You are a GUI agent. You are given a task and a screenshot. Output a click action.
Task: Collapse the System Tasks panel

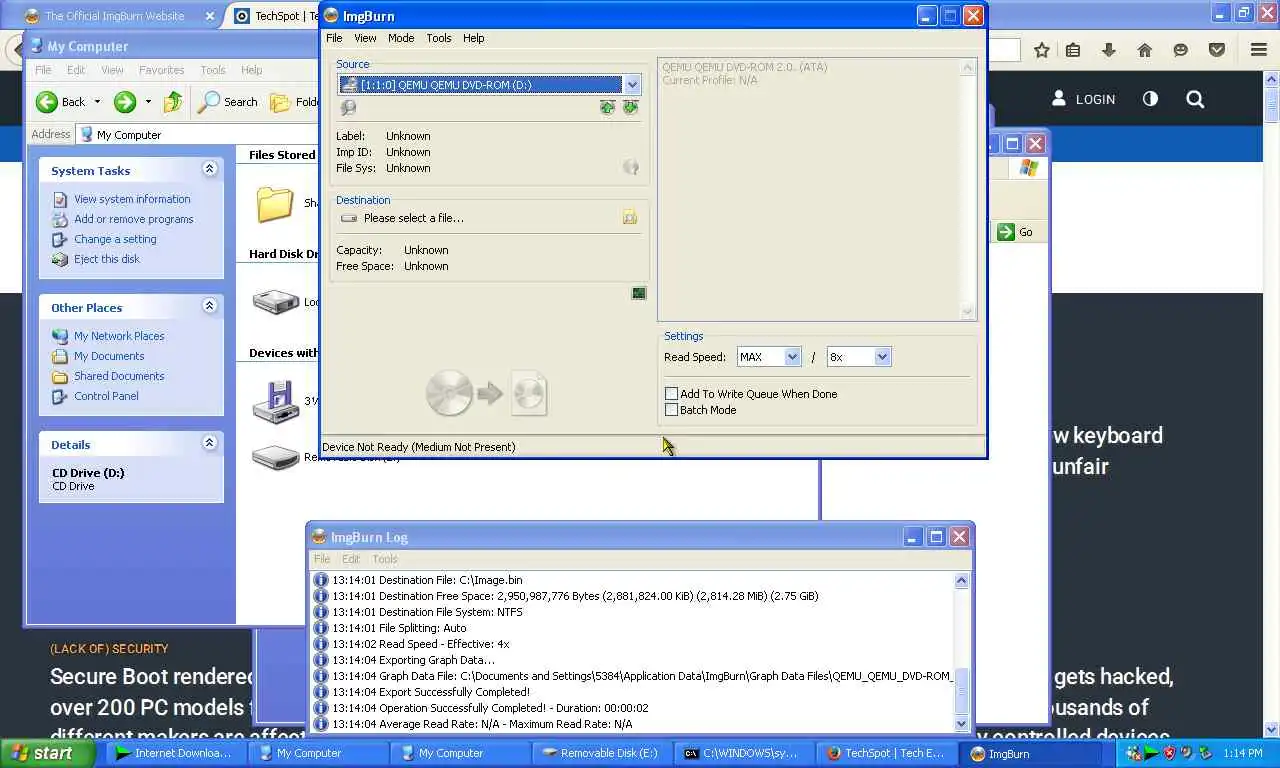click(x=209, y=169)
